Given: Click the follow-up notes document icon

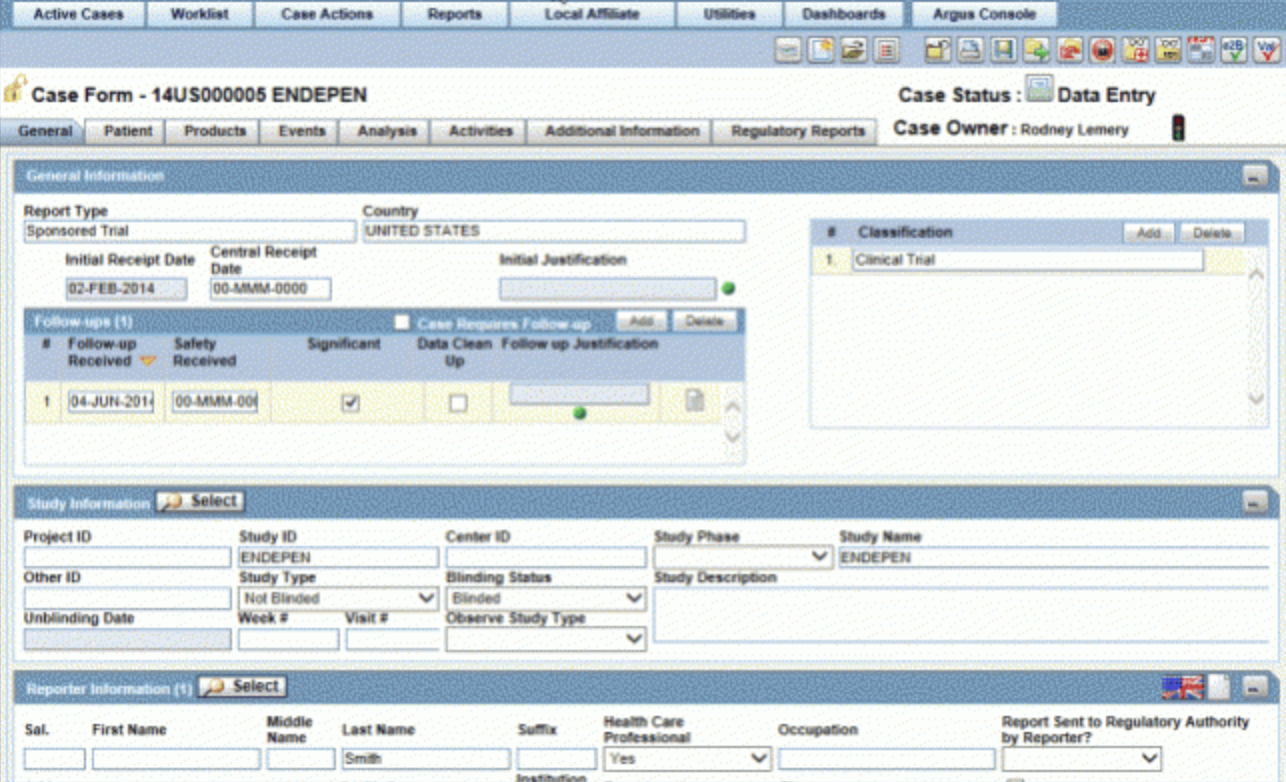Looking at the screenshot, I should (x=694, y=402).
